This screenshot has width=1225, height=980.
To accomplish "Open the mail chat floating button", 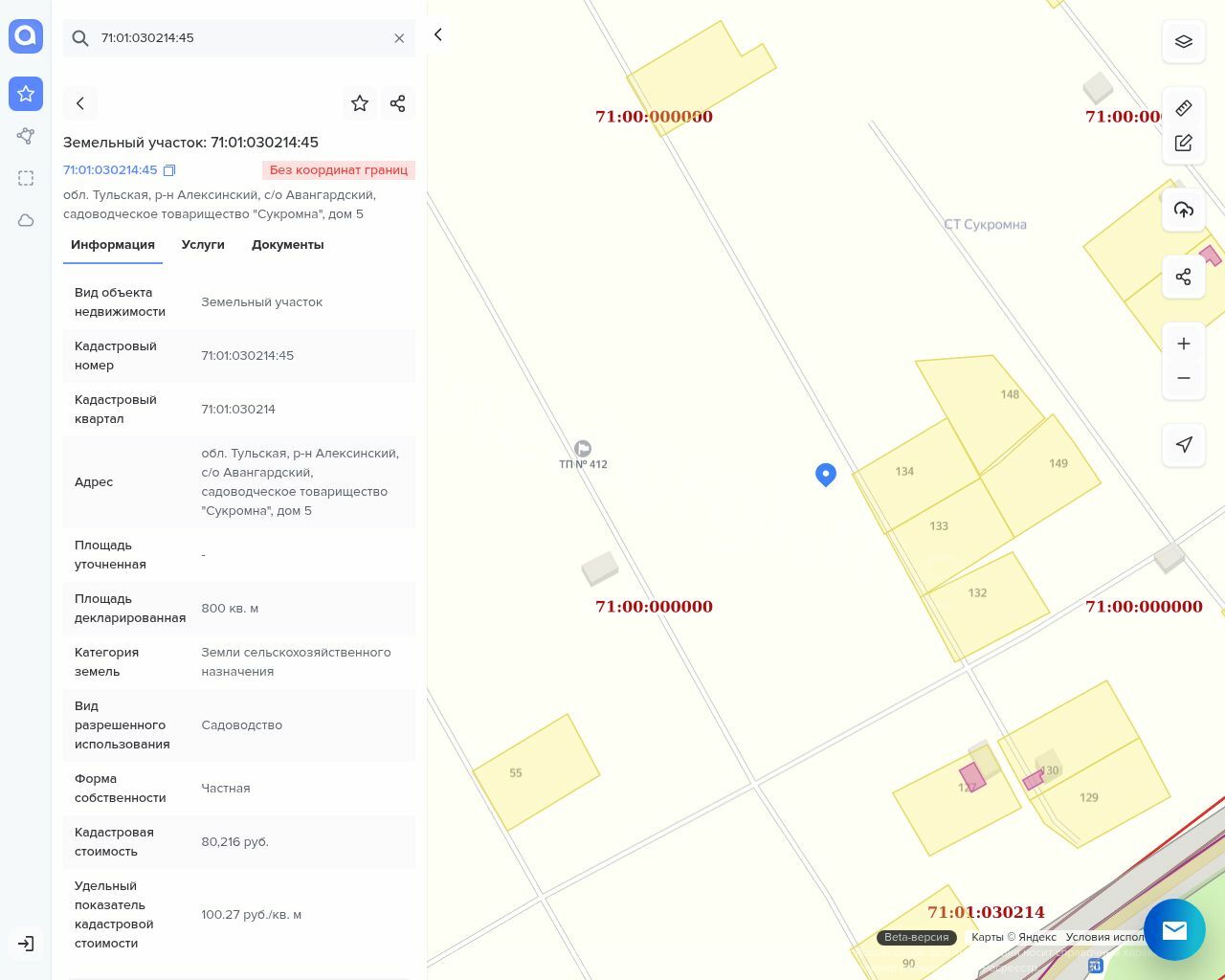I will [x=1174, y=929].
